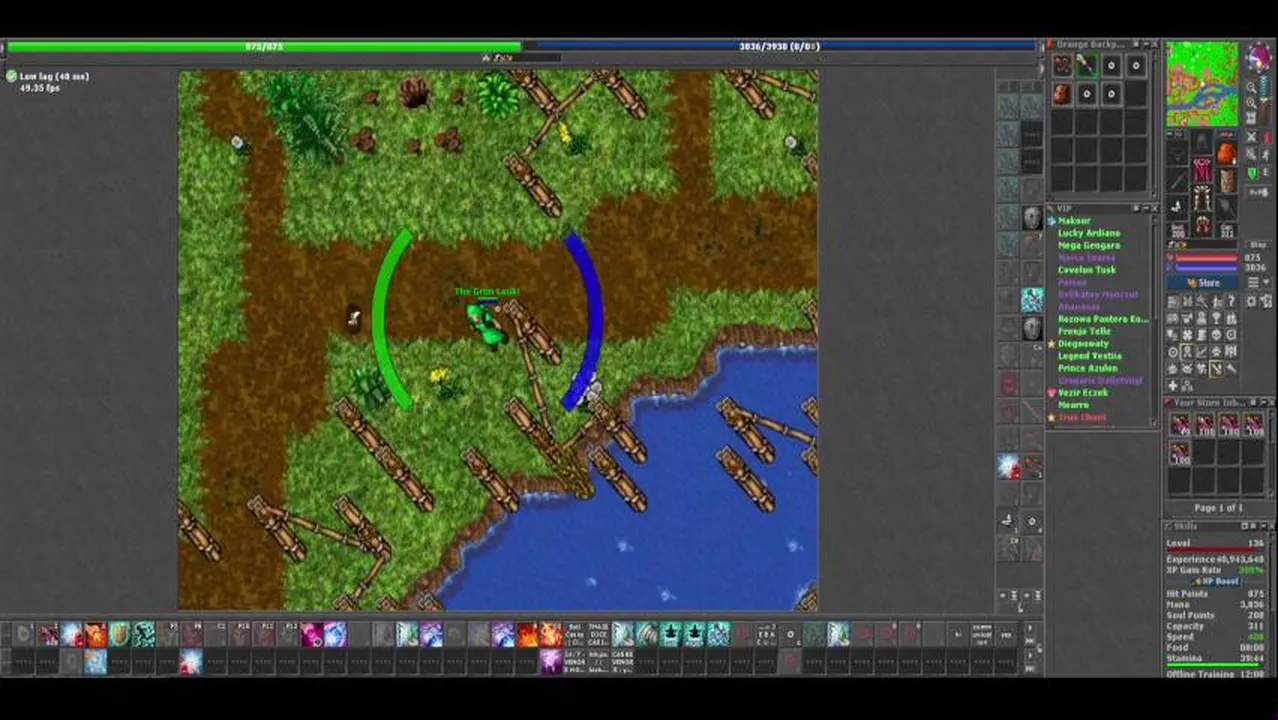
Task: Select the shield equipment slot
Action: point(1226,180)
